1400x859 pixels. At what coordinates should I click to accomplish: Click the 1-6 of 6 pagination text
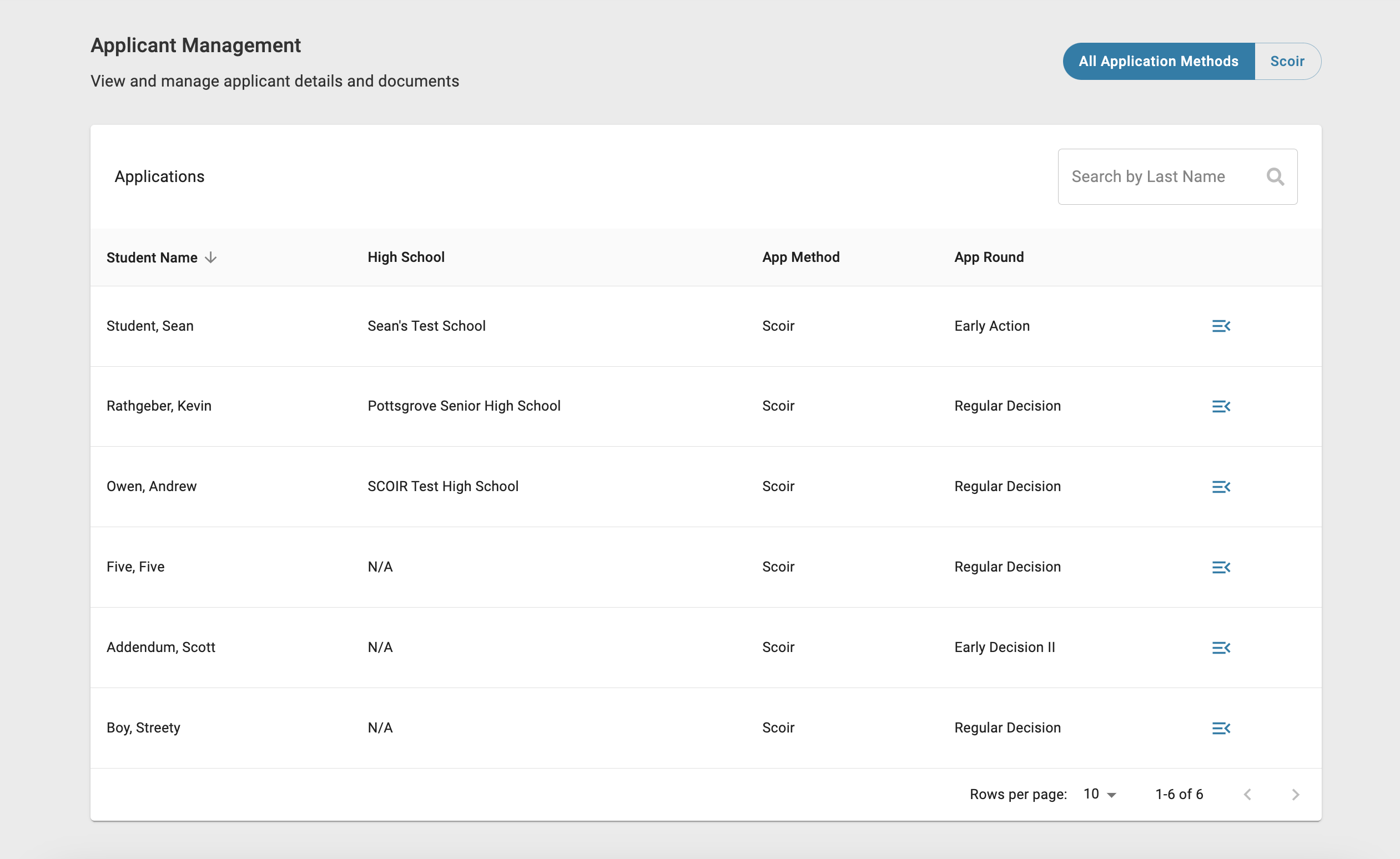[x=1179, y=794]
